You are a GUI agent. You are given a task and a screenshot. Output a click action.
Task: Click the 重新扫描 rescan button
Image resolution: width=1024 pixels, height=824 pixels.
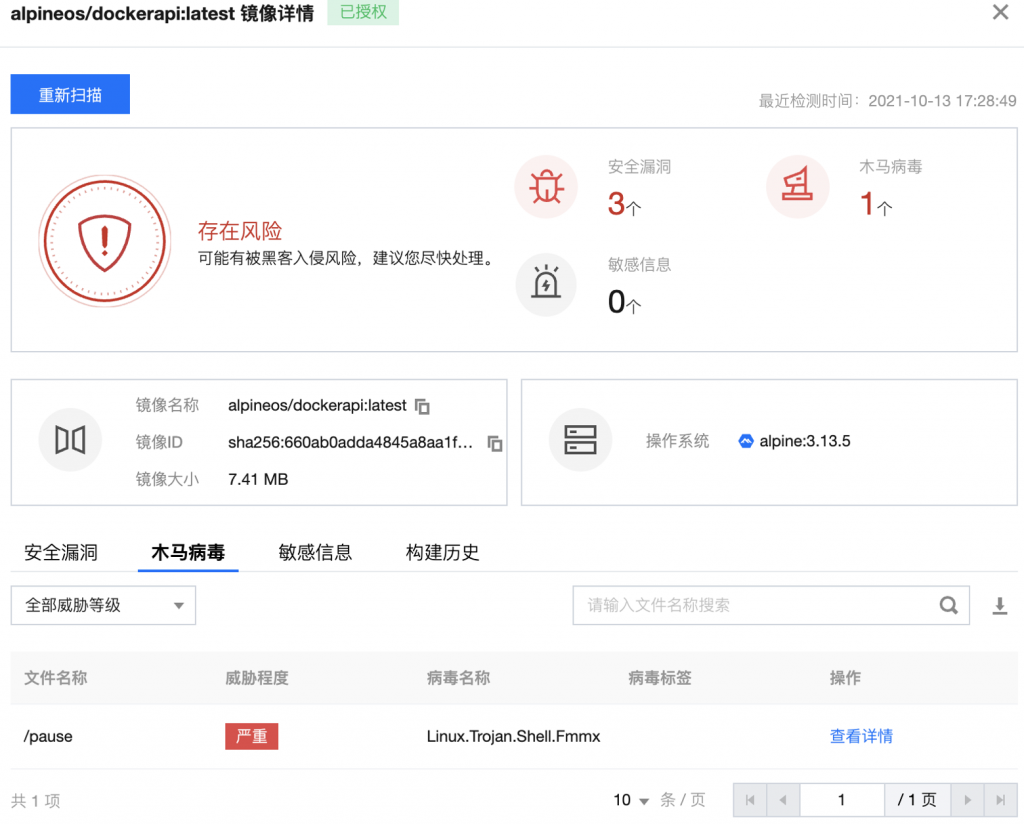click(x=70, y=94)
